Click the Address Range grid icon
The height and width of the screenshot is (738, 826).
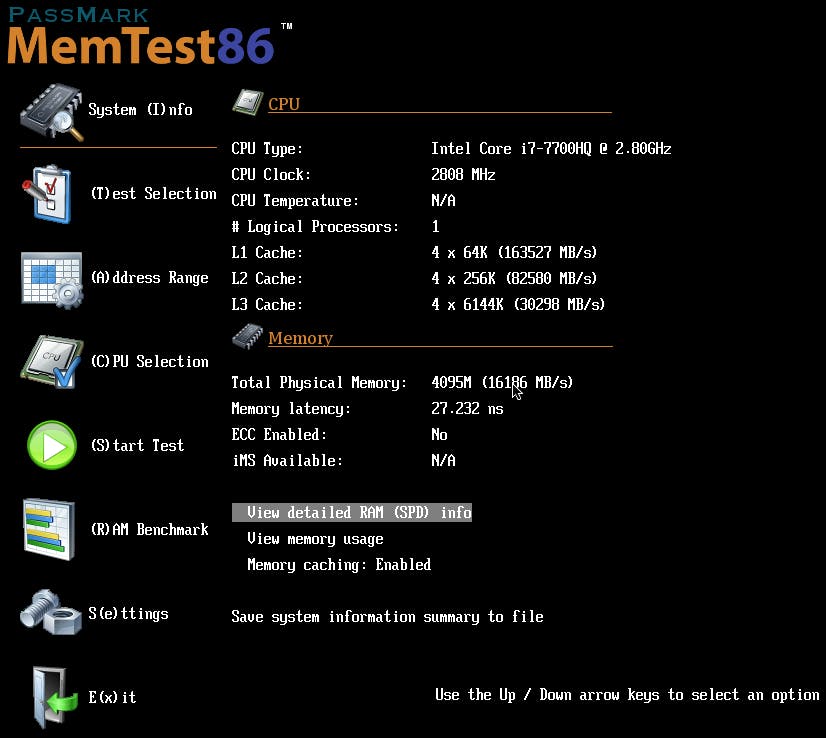pyautogui.click(x=51, y=278)
